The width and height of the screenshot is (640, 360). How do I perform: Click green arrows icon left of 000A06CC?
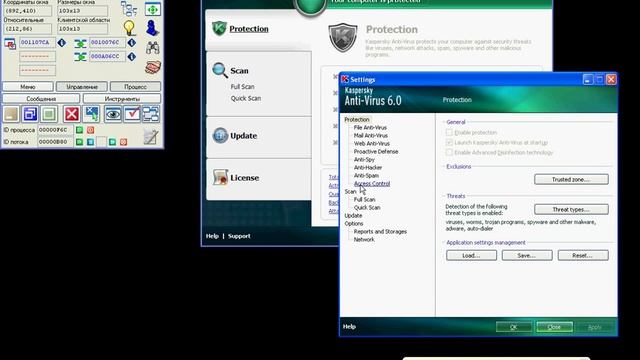coord(80,57)
